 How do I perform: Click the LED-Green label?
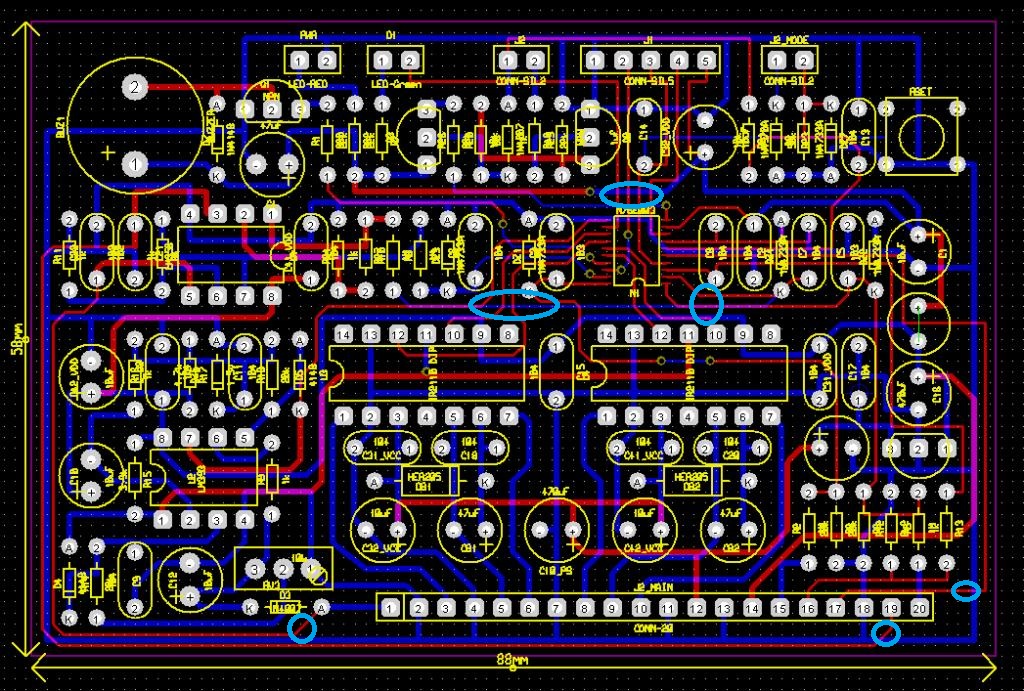click(396, 84)
